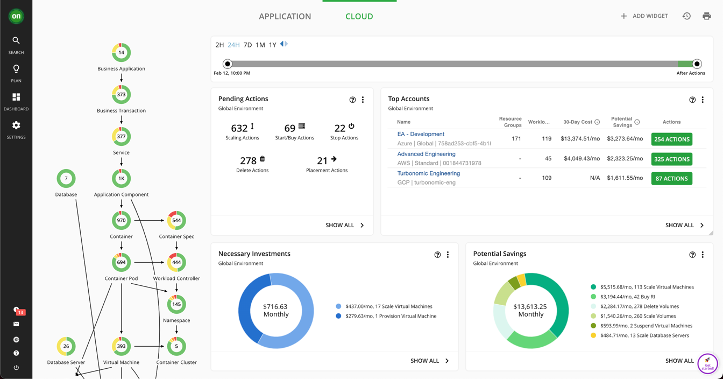Open the Top Accounts widget options menu
The image size is (724, 380).
click(x=703, y=100)
